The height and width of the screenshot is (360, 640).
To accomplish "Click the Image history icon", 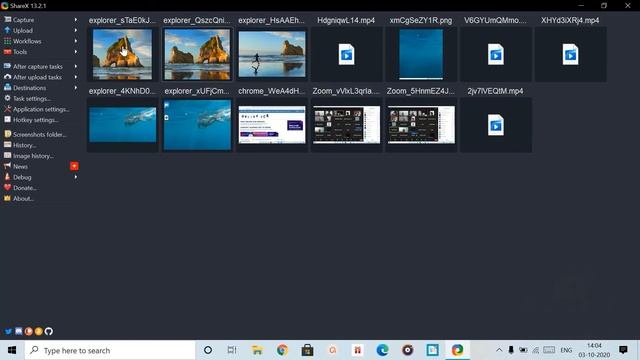I will click(x=7, y=156).
